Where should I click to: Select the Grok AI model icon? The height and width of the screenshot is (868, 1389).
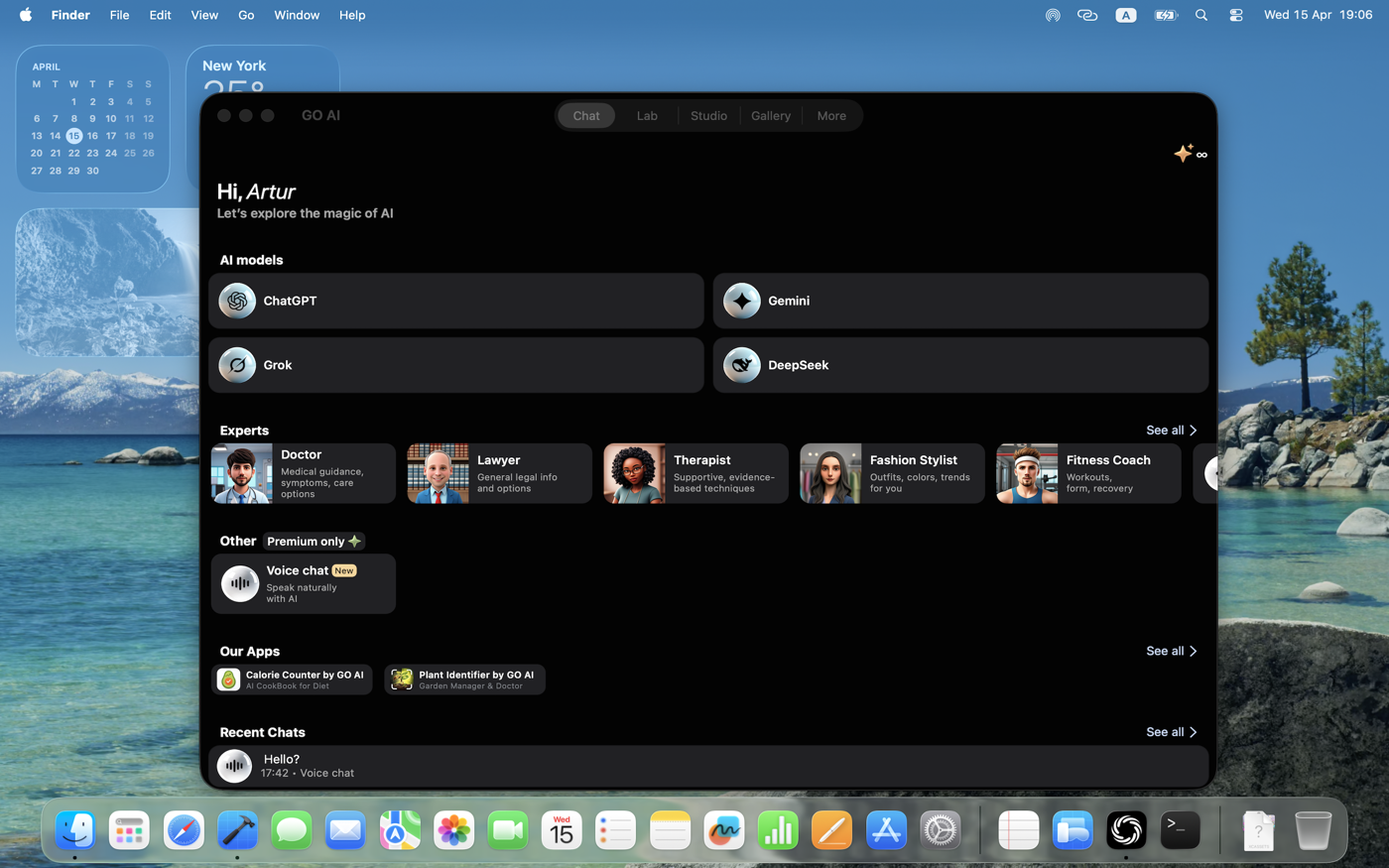(x=236, y=364)
